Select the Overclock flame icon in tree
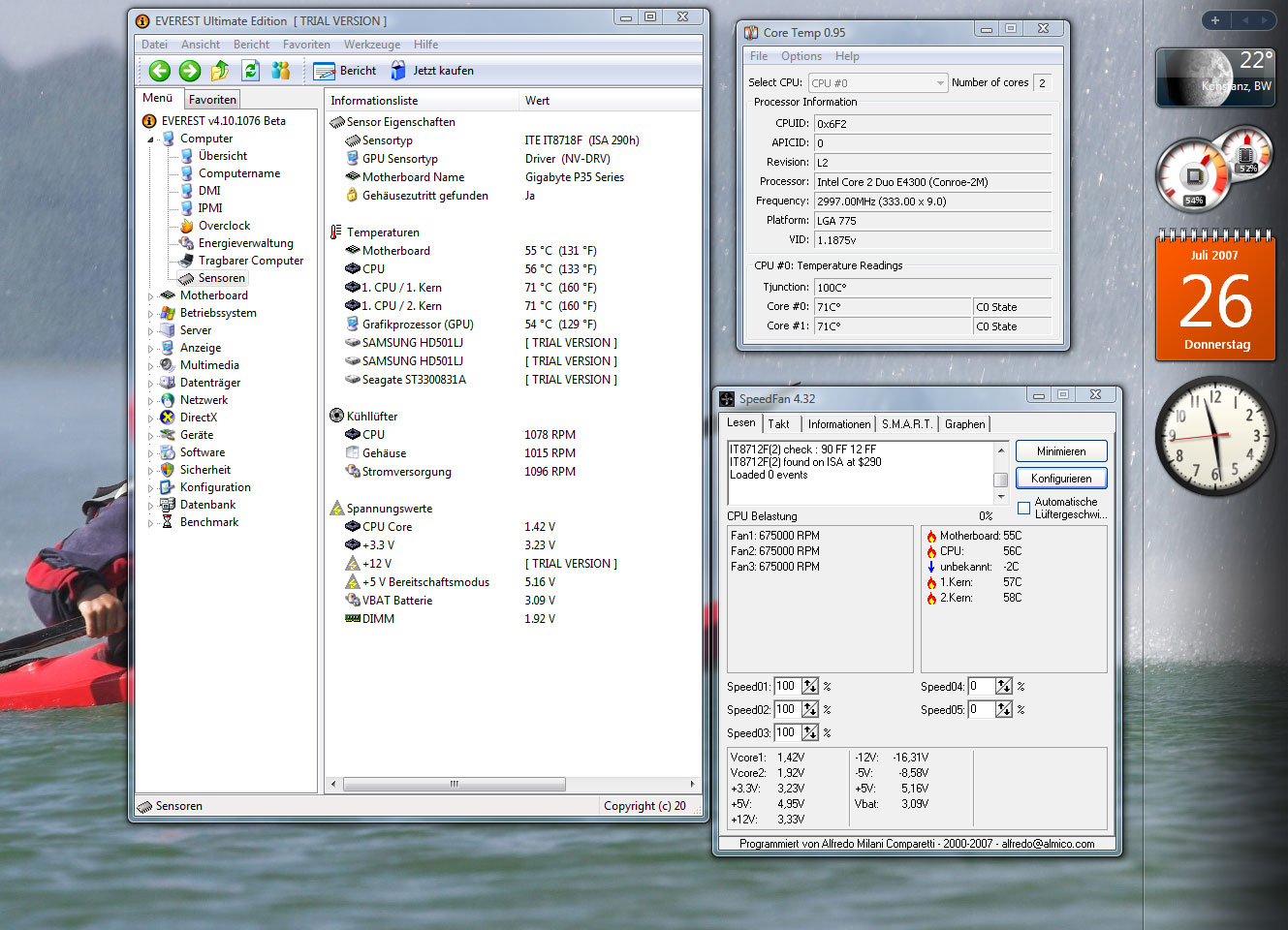 (186, 226)
